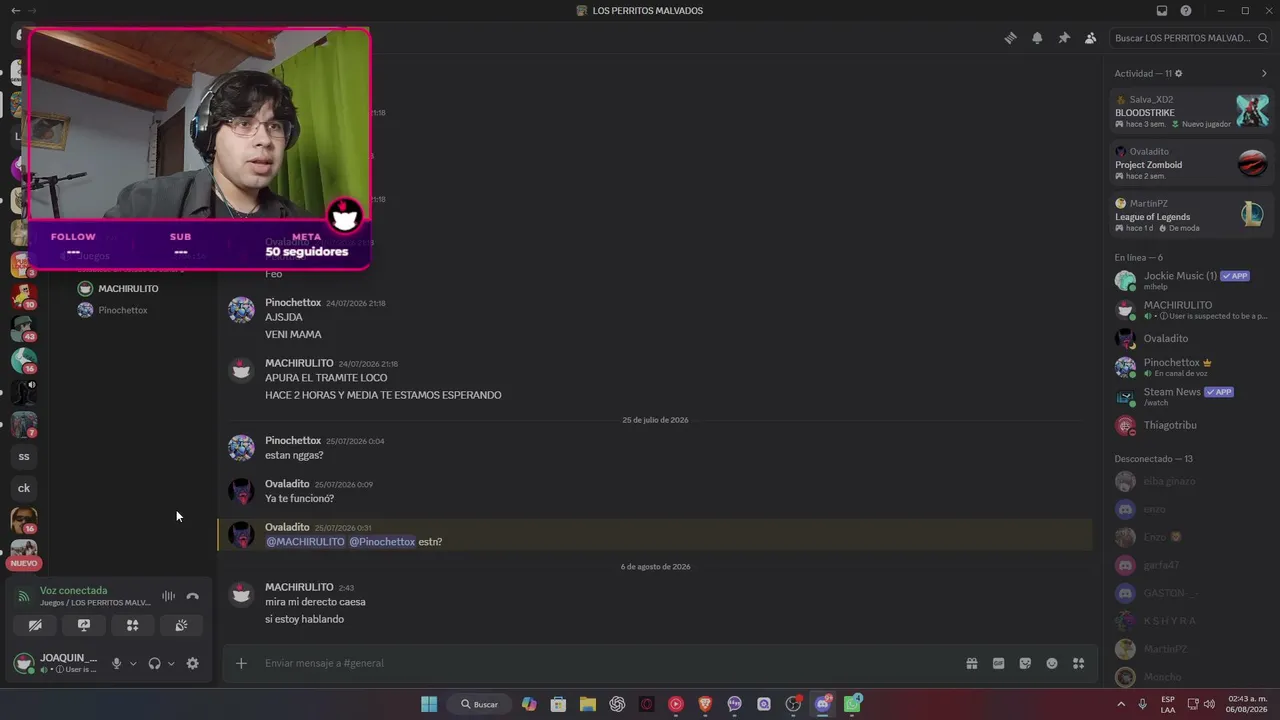Open File Explorer from taskbar

[x=588, y=704]
